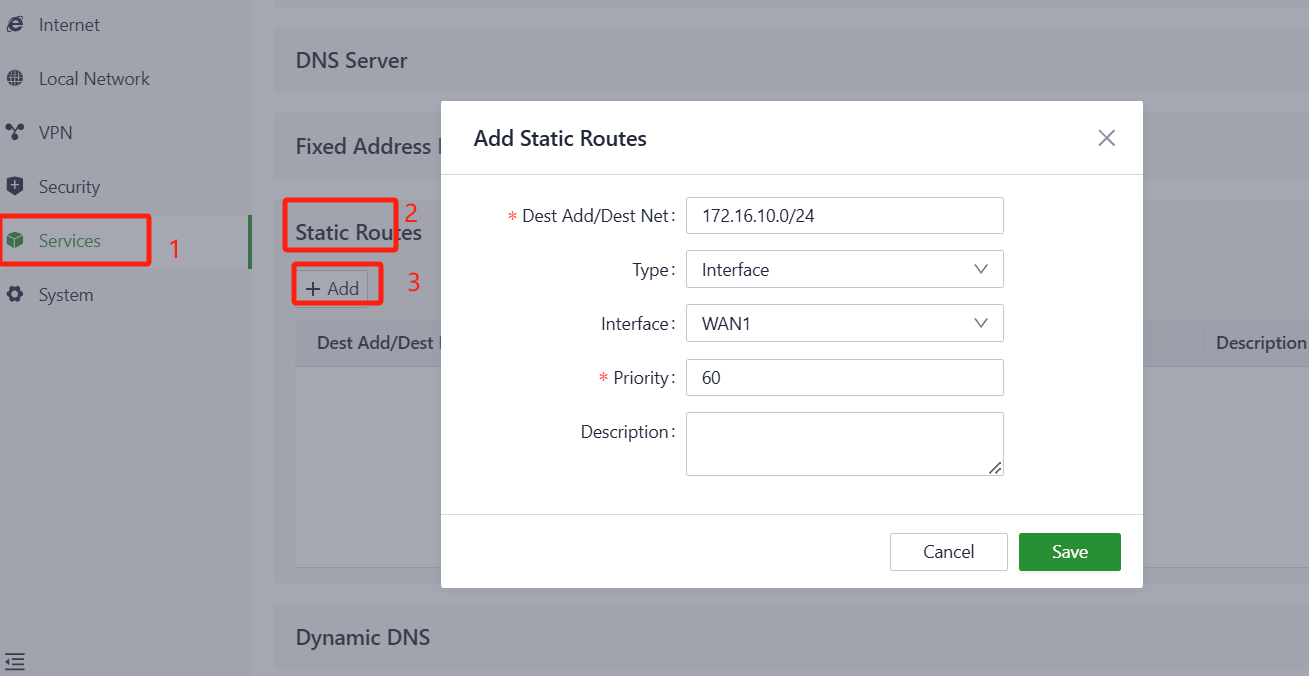Collapse sidebar using bottom-left menu icon
Image resolution: width=1309 pixels, height=676 pixels.
click(15, 661)
